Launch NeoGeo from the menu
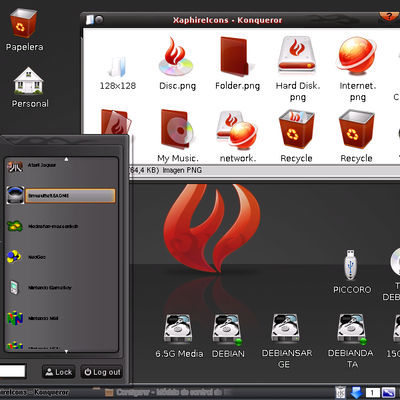The image size is (400, 400). [x=61, y=257]
